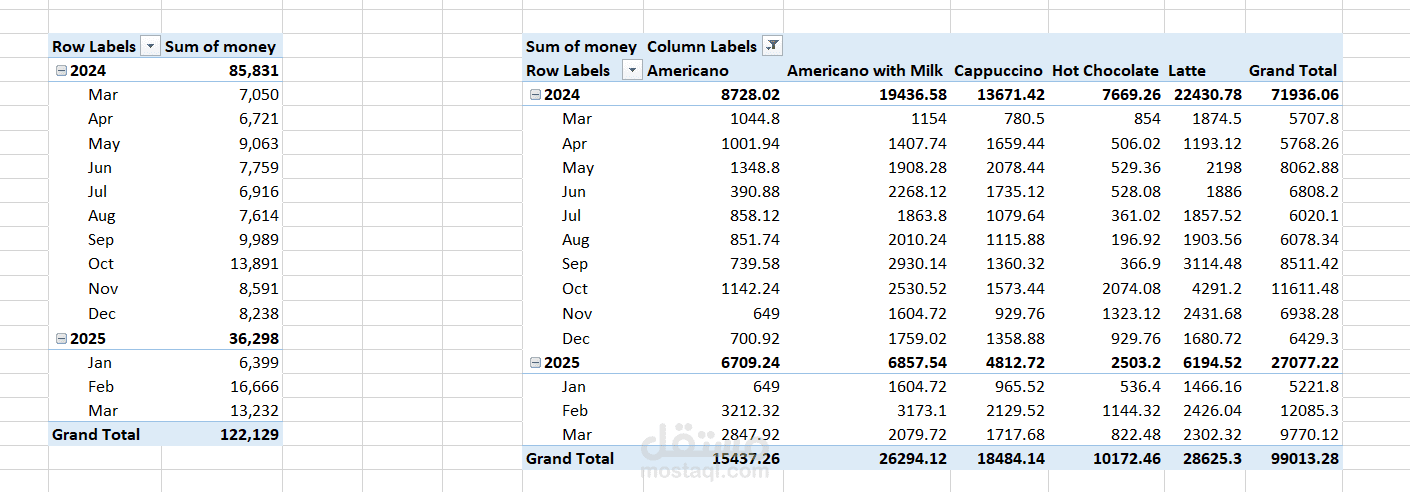Click the cell with value 1857.52
Viewport: 1410px width, 492px height.
1212,216
